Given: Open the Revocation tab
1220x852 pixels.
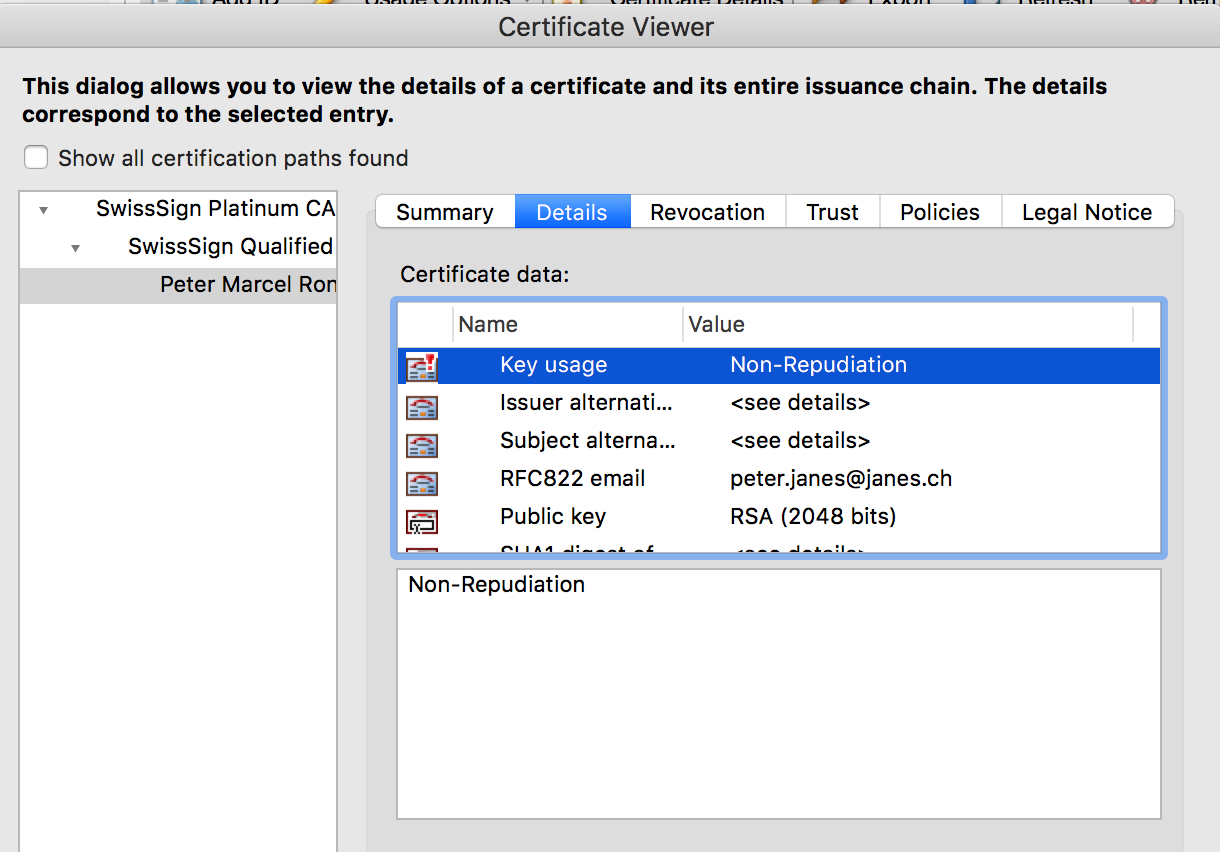Looking at the screenshot, I should point(707,212).
